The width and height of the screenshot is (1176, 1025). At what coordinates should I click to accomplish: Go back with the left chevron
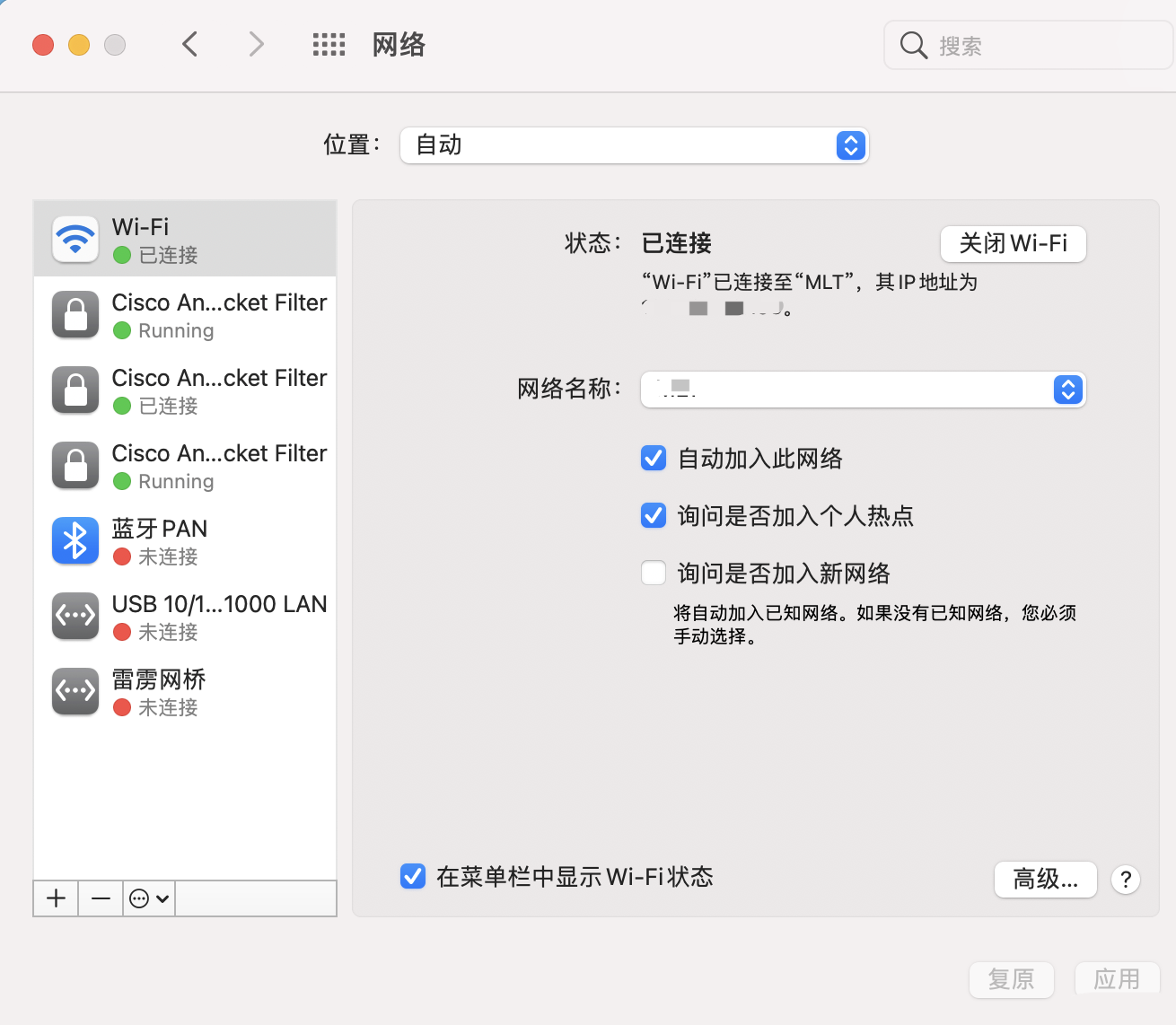click(x=189, y=44)
